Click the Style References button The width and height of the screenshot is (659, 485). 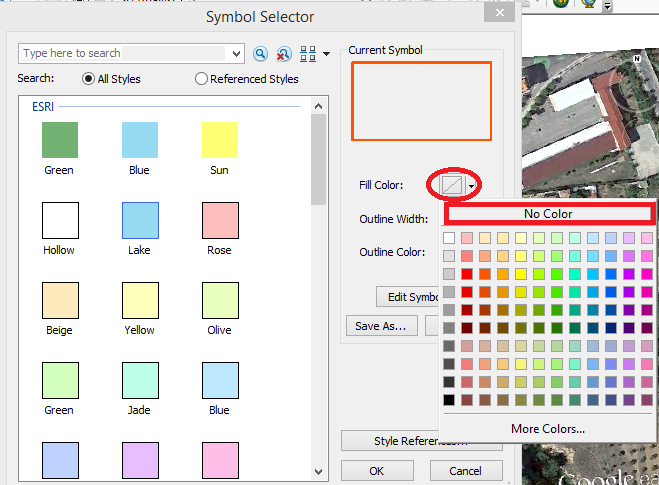coord(422,441)
